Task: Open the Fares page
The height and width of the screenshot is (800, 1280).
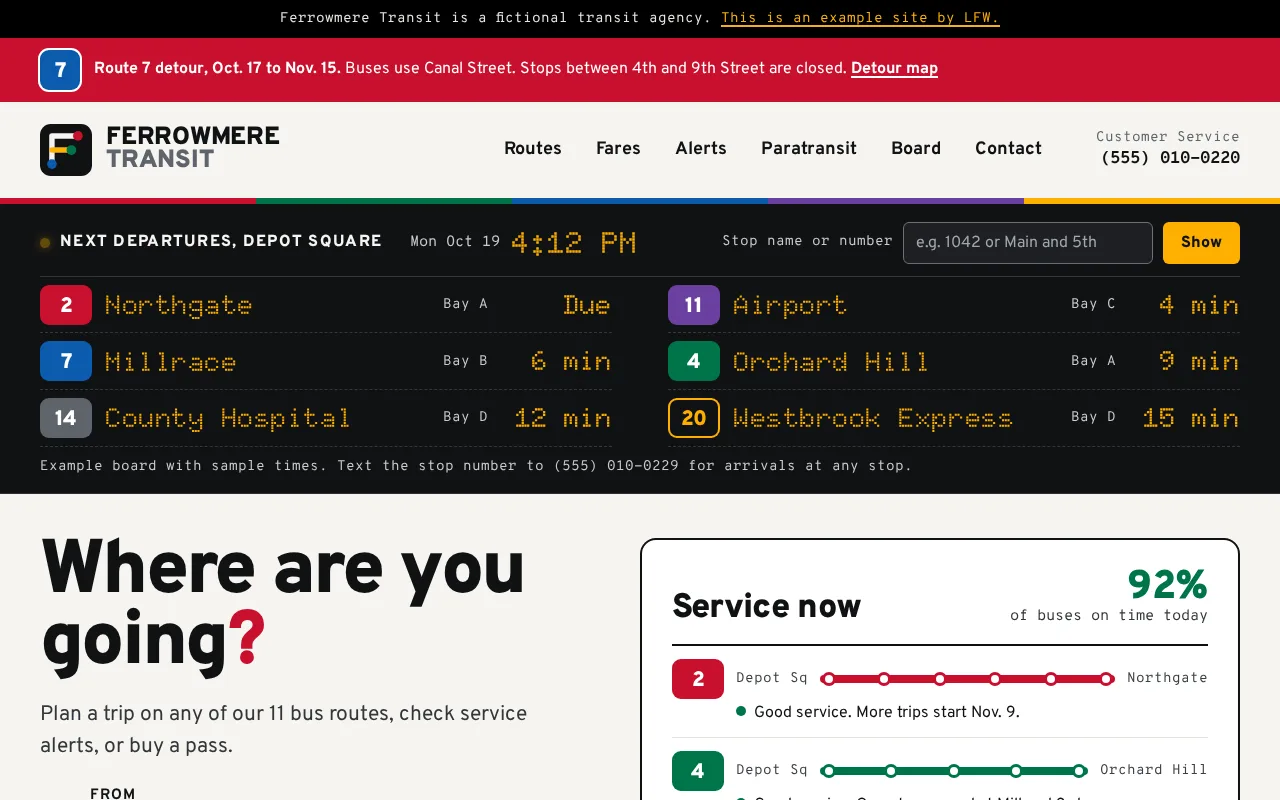Action: [x=618, y=148]
